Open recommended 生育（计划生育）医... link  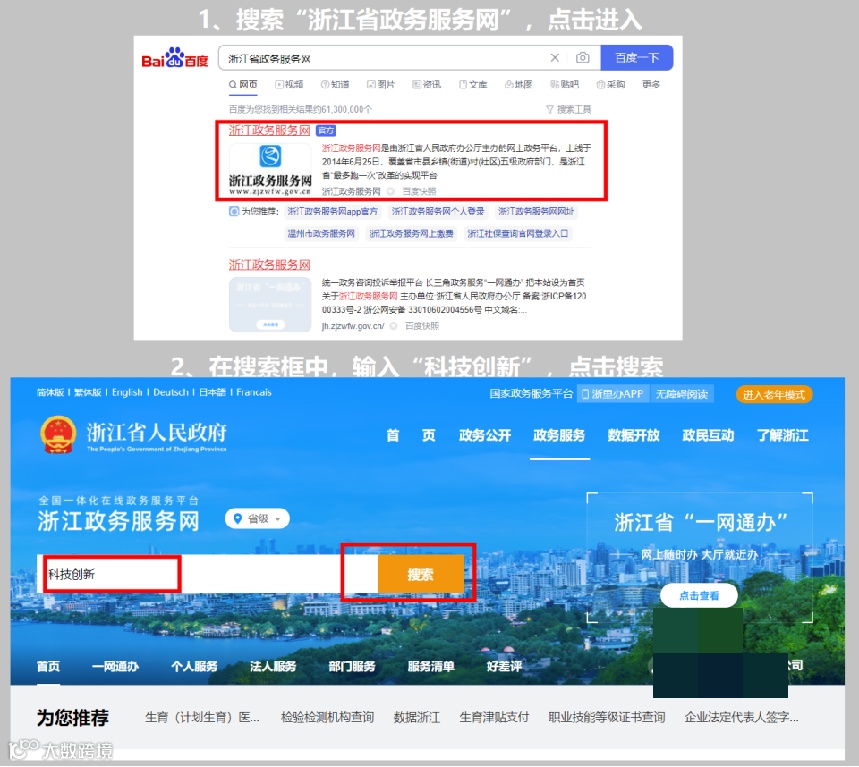202,717
